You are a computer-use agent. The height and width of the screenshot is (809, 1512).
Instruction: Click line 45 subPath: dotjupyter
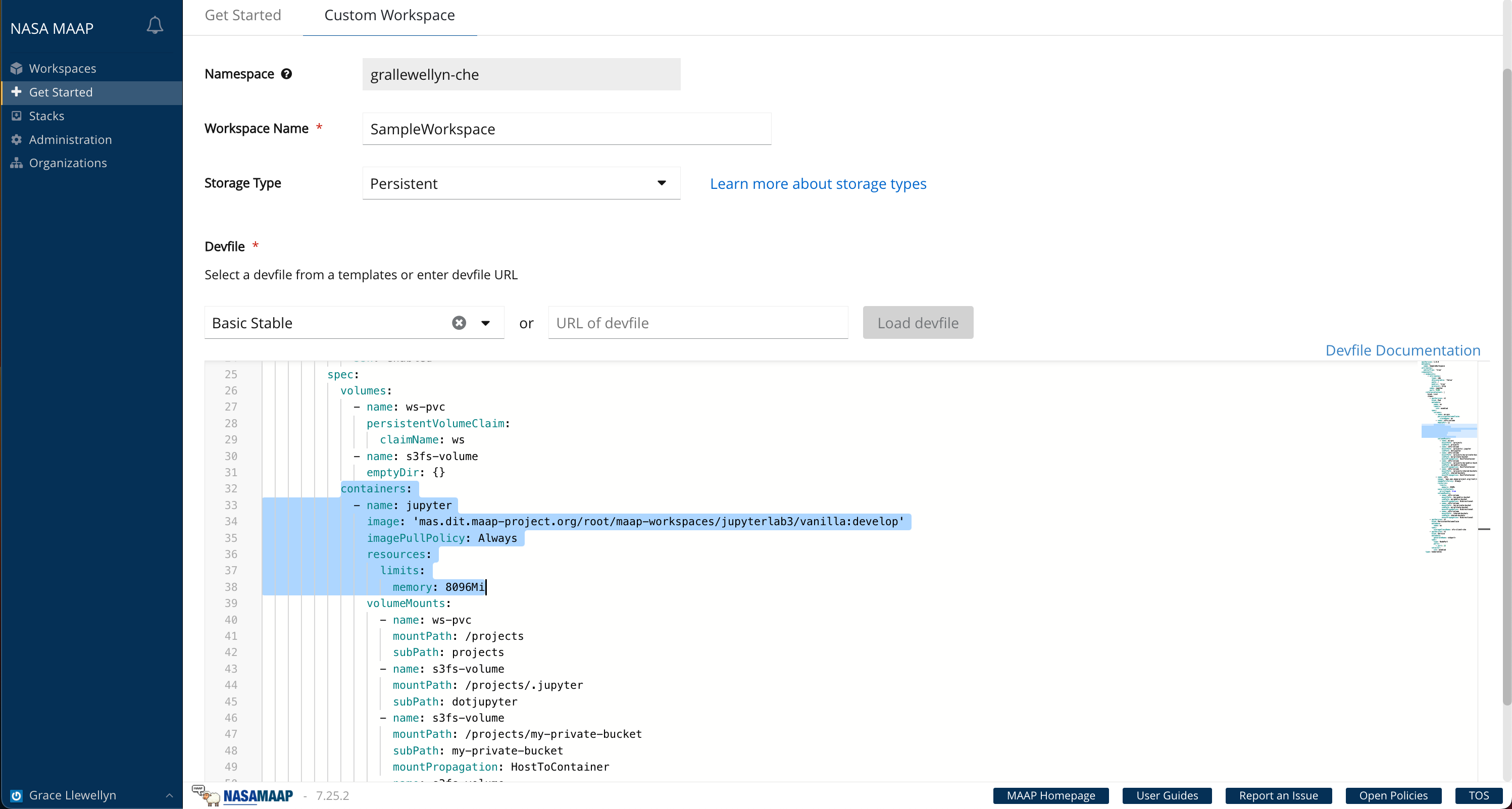(455, 701)
